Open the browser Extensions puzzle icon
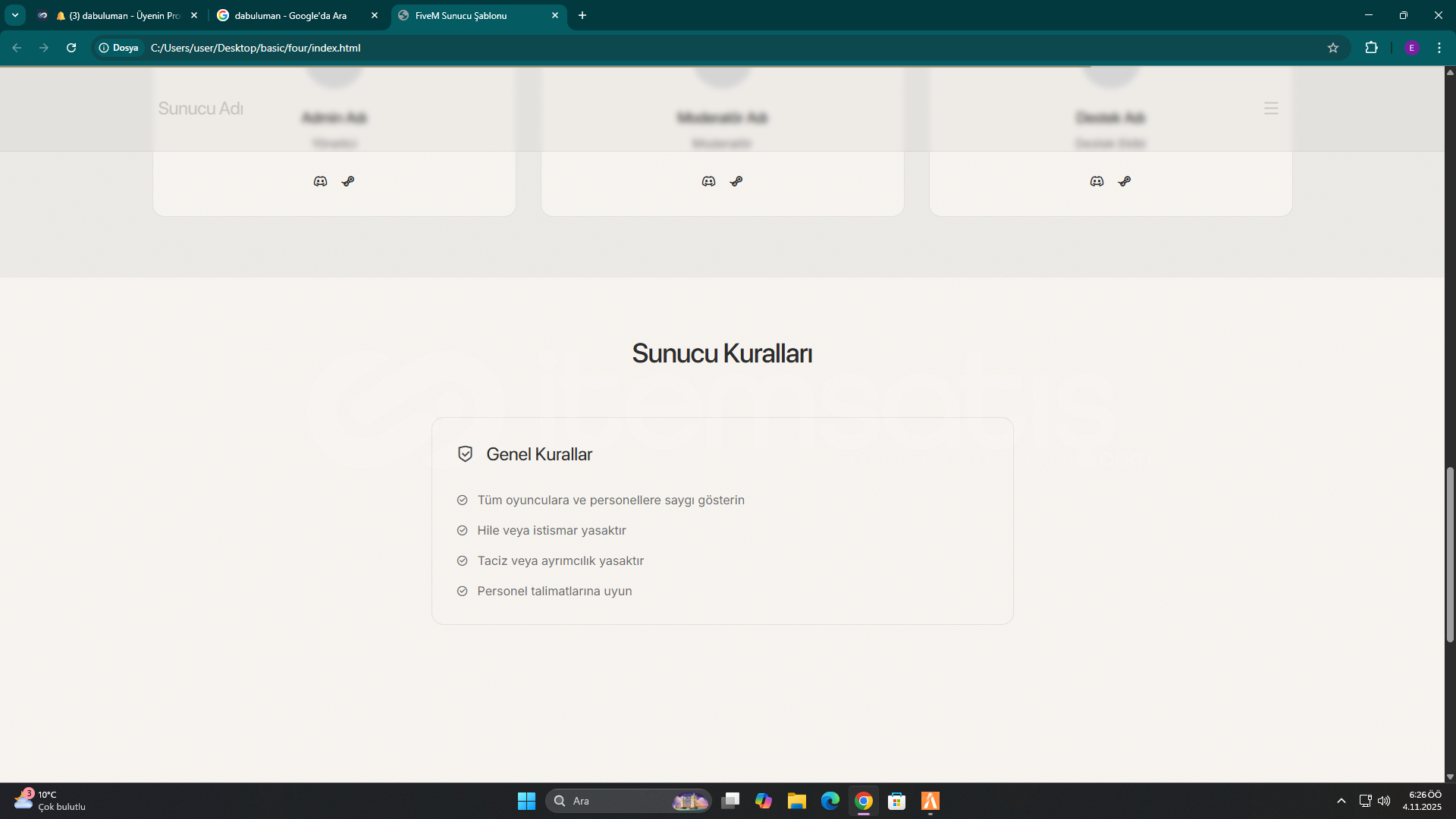 tap(1371, 48)
